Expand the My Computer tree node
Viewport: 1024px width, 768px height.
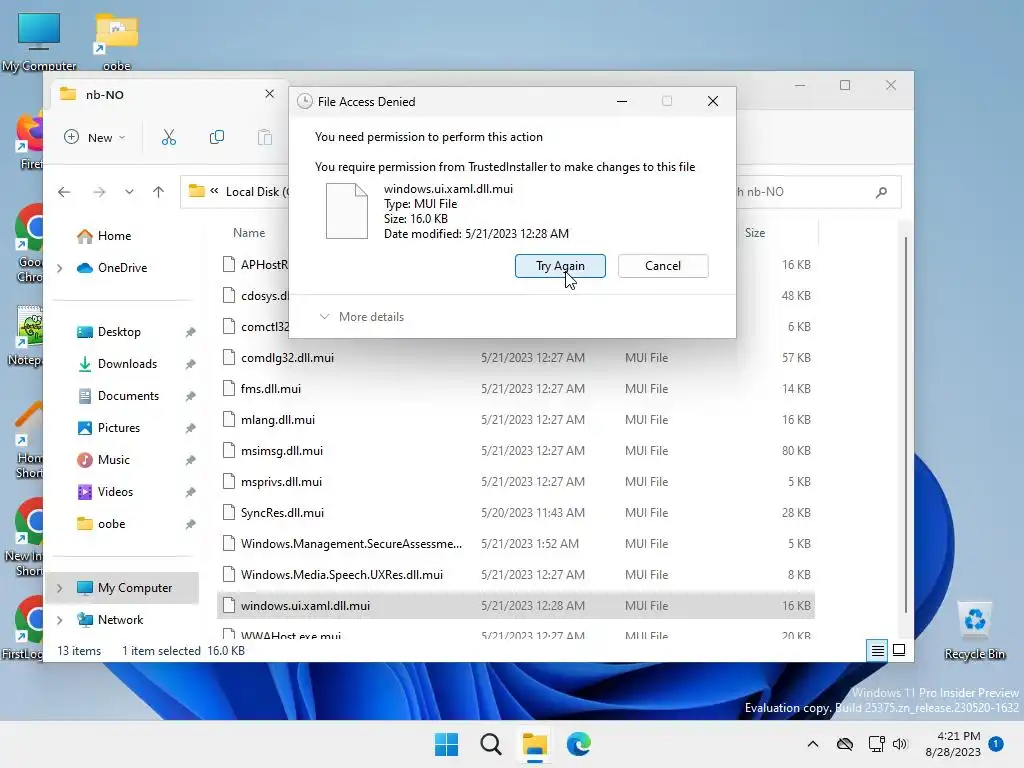60,588
